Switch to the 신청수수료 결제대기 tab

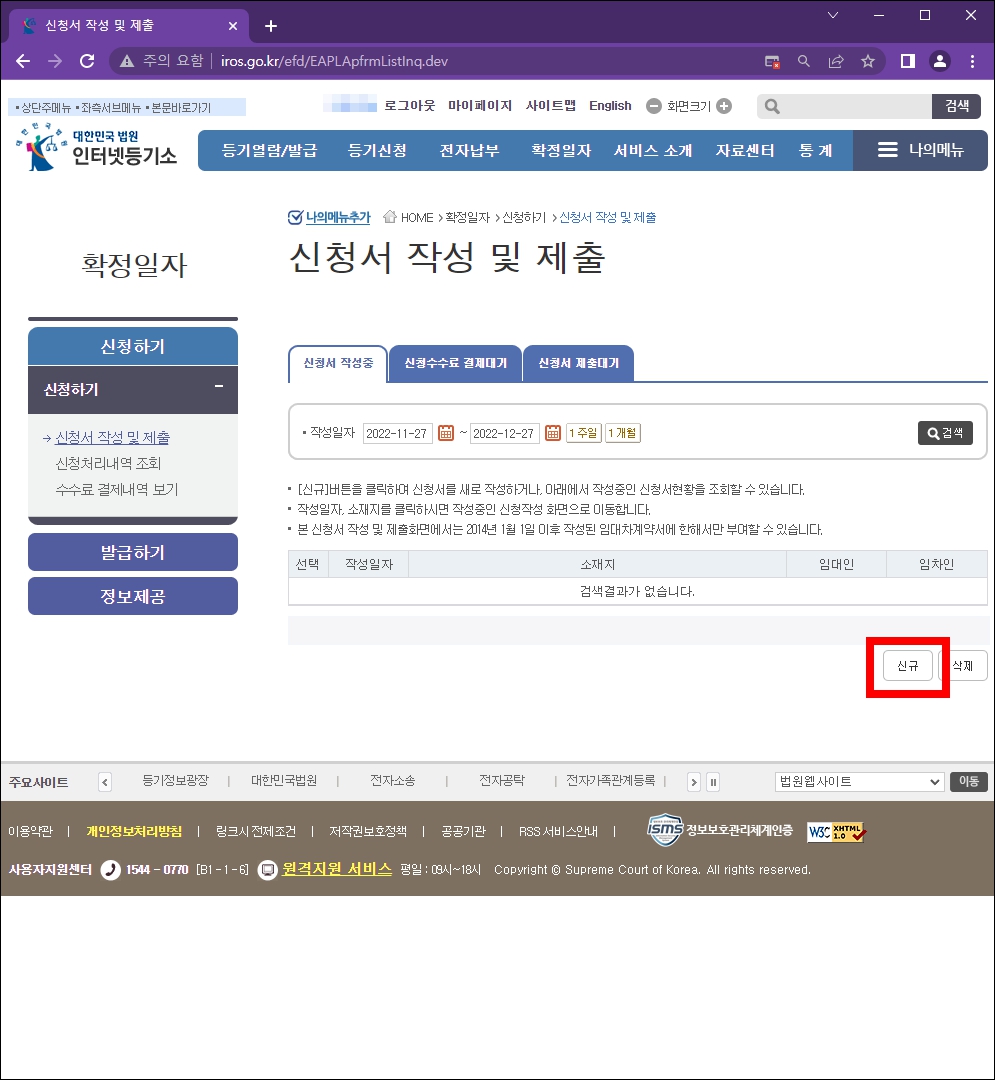[x=455, y=363]
